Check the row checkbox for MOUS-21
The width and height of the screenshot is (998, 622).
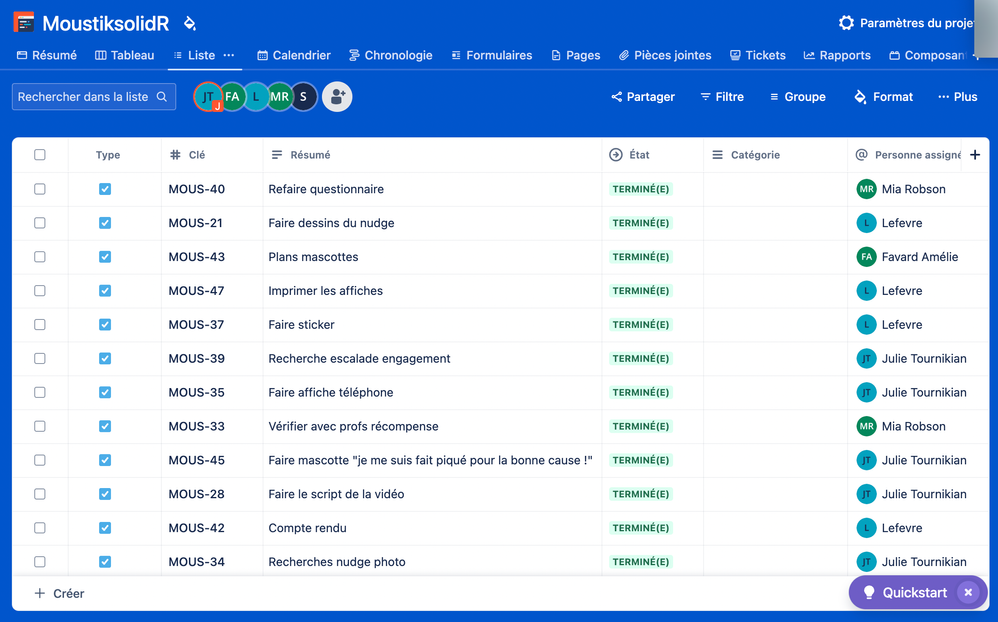click(x=39, y=223)
